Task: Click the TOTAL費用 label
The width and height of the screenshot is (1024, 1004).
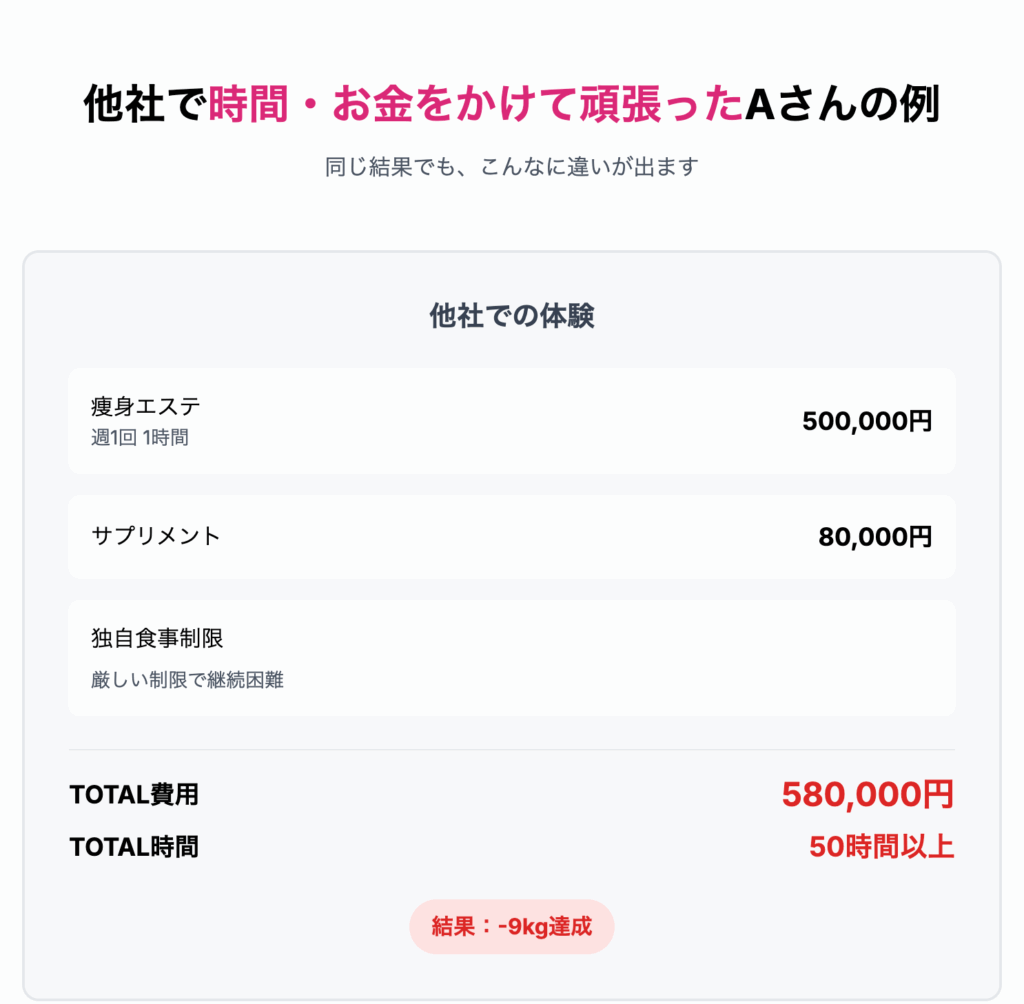Action: (134, 795)
